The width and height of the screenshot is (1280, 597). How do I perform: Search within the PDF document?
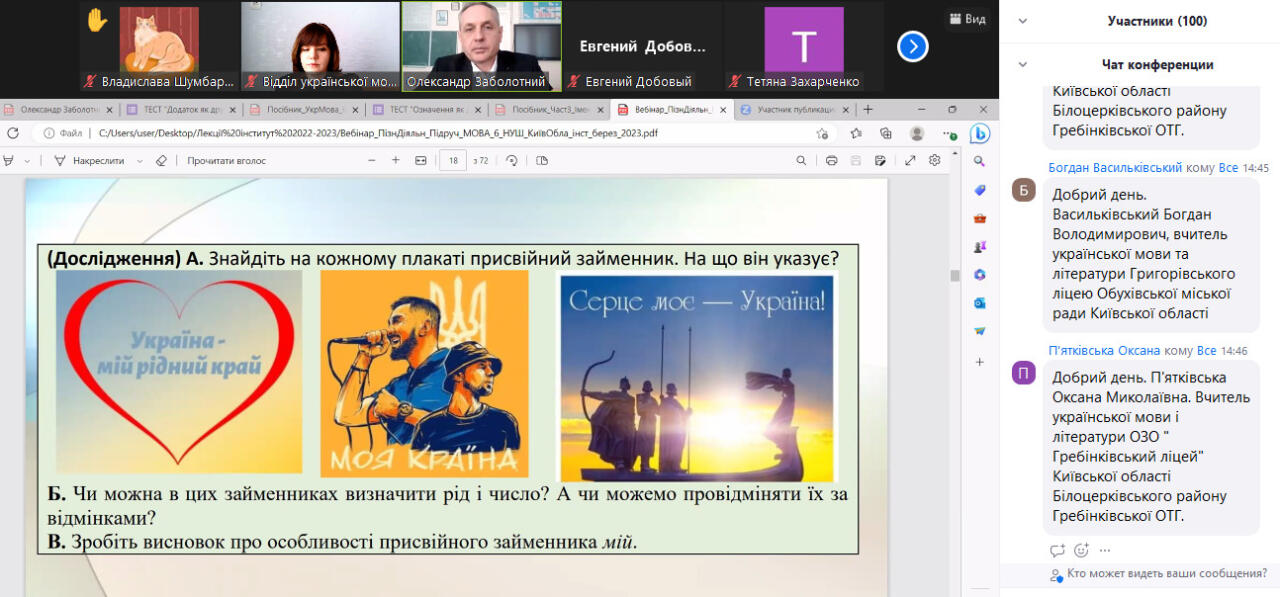(801, 160)
